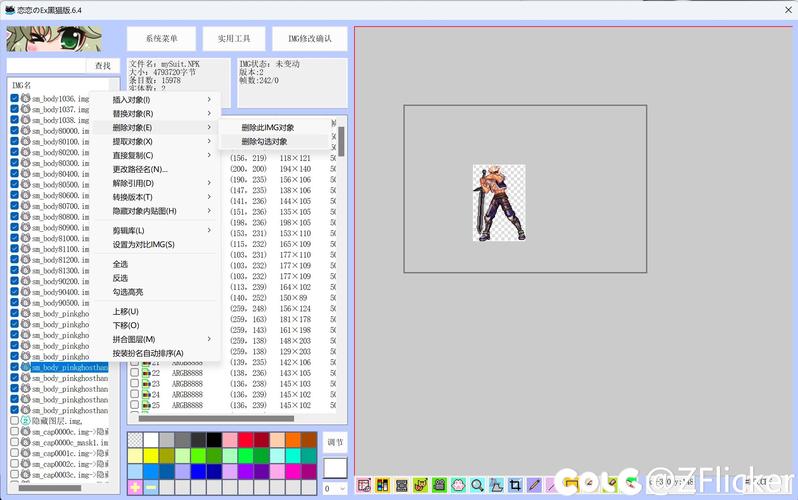Toggle checkbox for sm_body1038.img

[x=14, y=119]
